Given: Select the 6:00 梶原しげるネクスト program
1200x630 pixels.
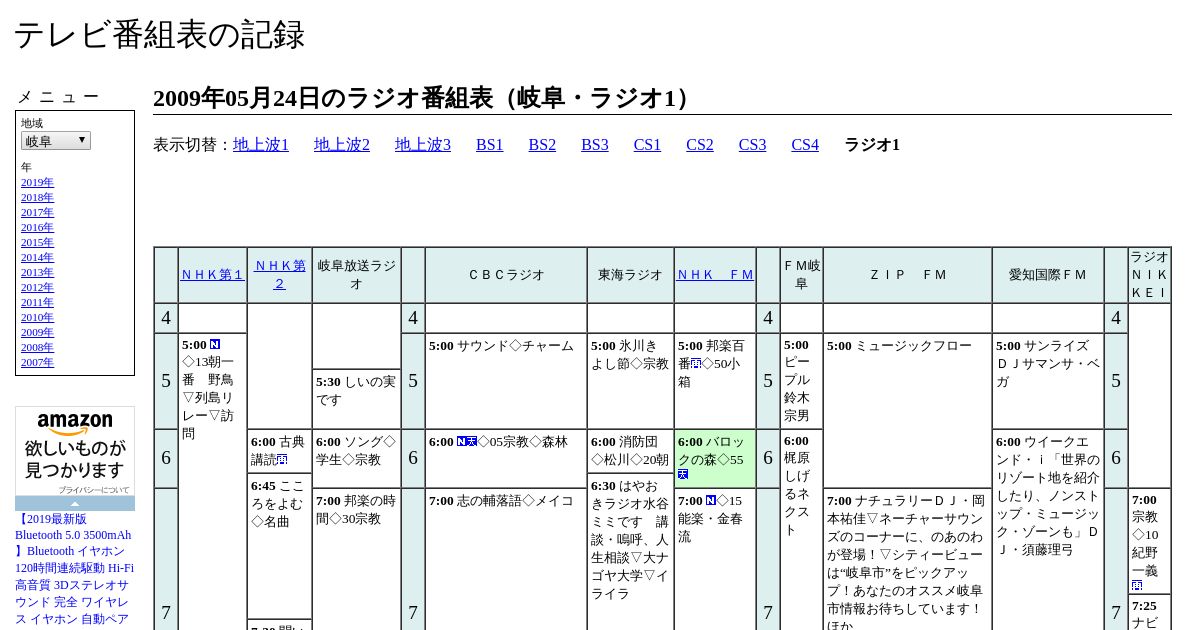Looking at the screenshot, I should click(x=801, y=530).
